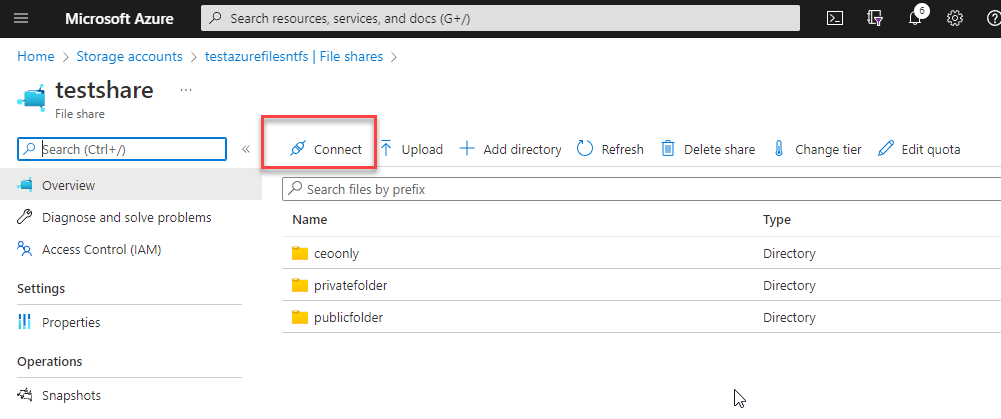Click the Access Control people icon
The image size is (1001, 419).
25,249
